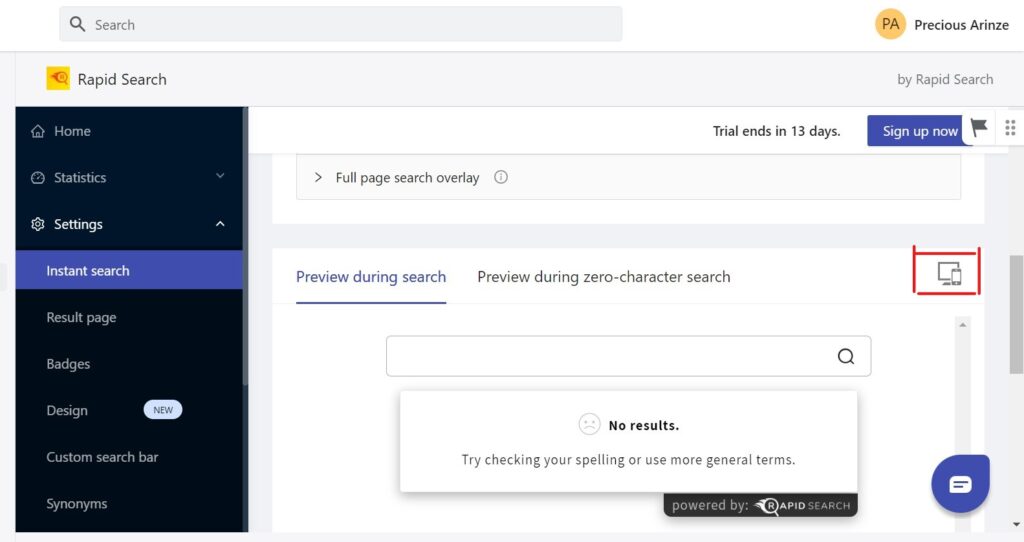Click the Settings gear icon
1024x542 pixels.
click(38, 224)
